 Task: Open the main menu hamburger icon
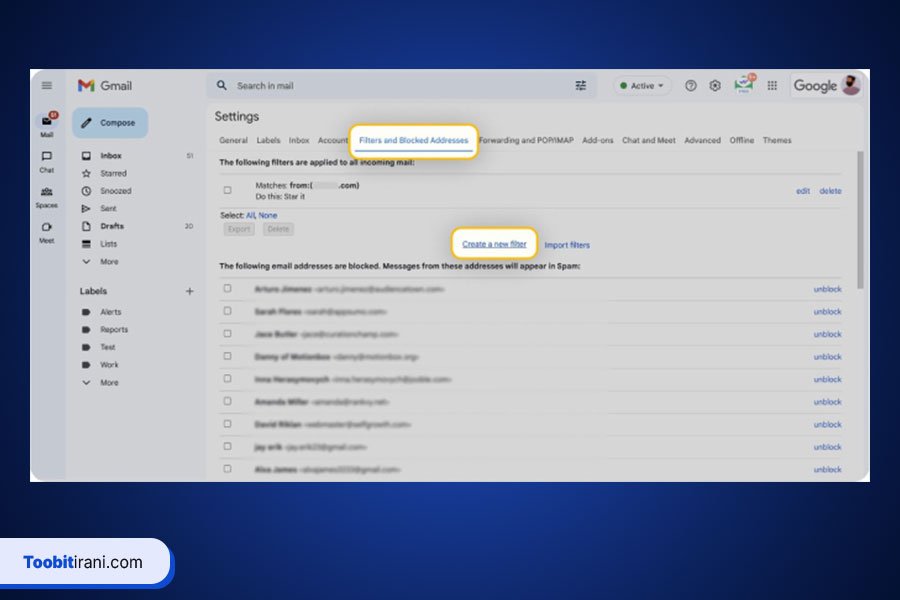(x=47, y=86)
